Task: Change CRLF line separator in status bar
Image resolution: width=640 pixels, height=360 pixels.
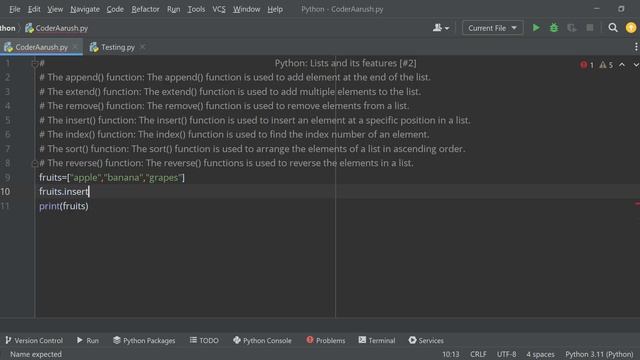Action: 478,354
